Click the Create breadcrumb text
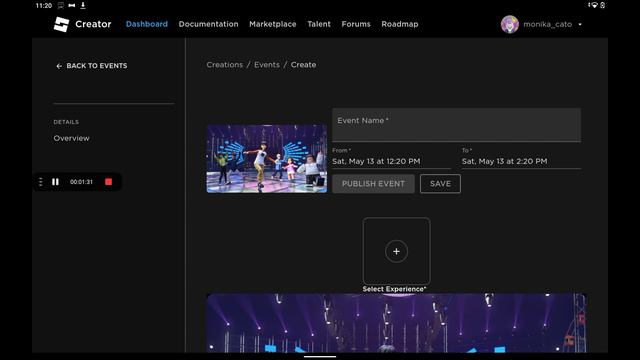 (x=303, y=64)
